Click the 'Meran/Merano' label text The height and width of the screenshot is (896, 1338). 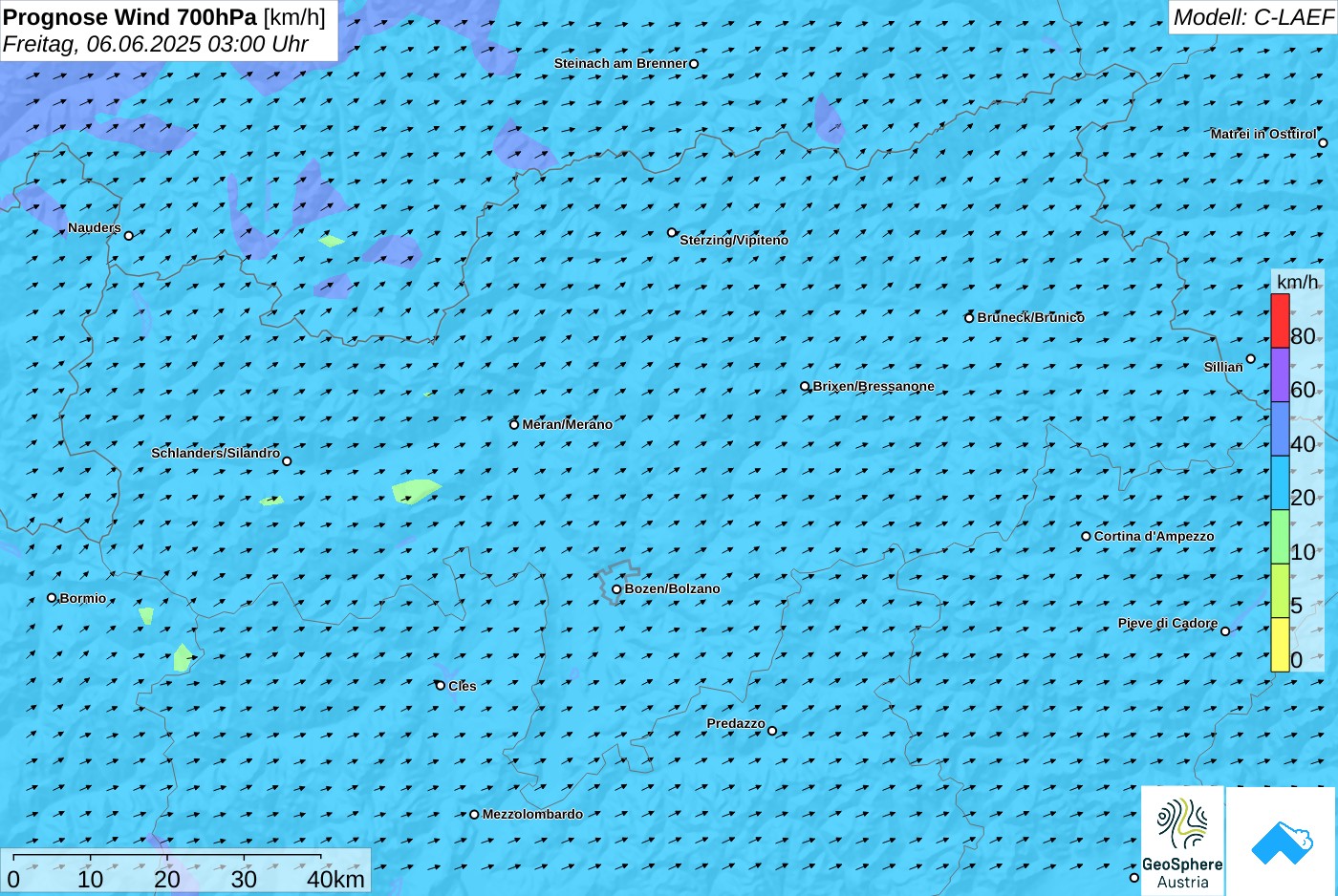click(x=568, y=424)
